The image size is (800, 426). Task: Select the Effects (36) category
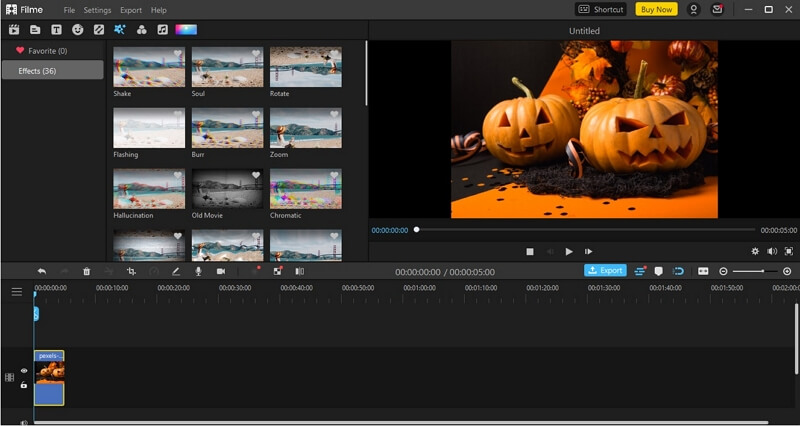point(53,70)
